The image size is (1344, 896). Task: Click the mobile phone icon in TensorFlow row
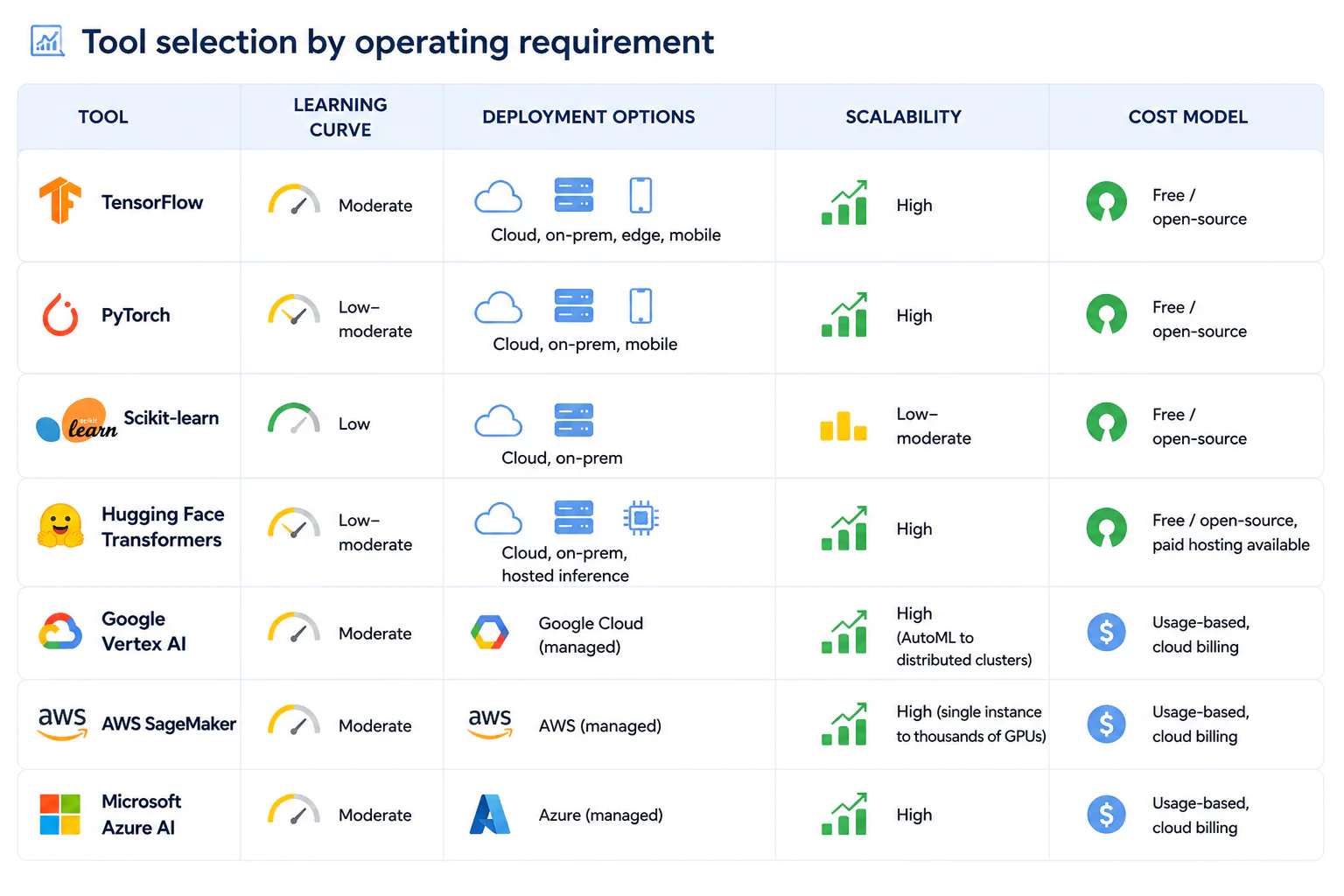641,195
